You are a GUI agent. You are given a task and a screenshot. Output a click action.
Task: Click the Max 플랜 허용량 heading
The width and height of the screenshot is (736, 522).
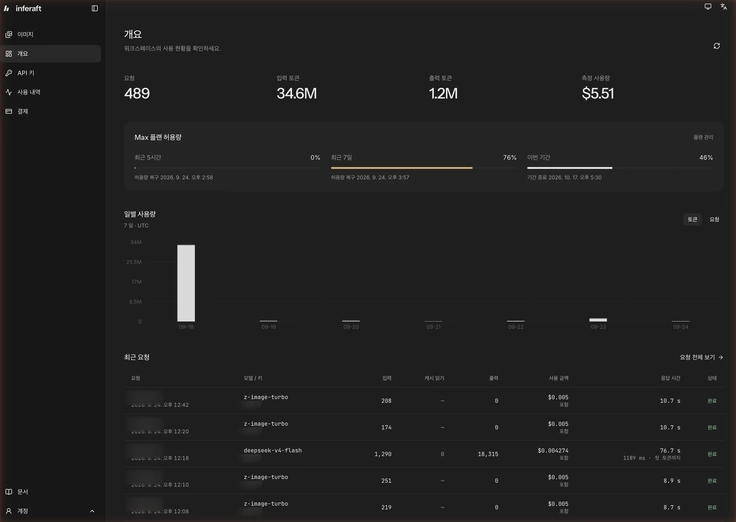click(x=158, y=137)
